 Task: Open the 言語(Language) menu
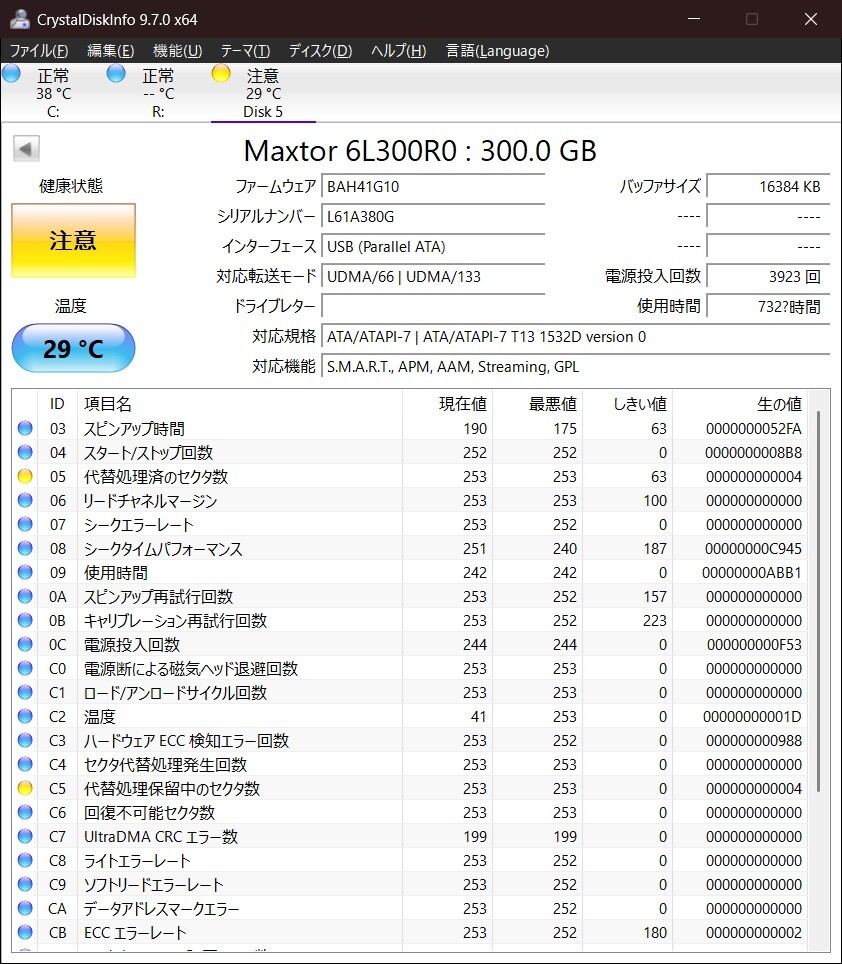tap(497, 50)
